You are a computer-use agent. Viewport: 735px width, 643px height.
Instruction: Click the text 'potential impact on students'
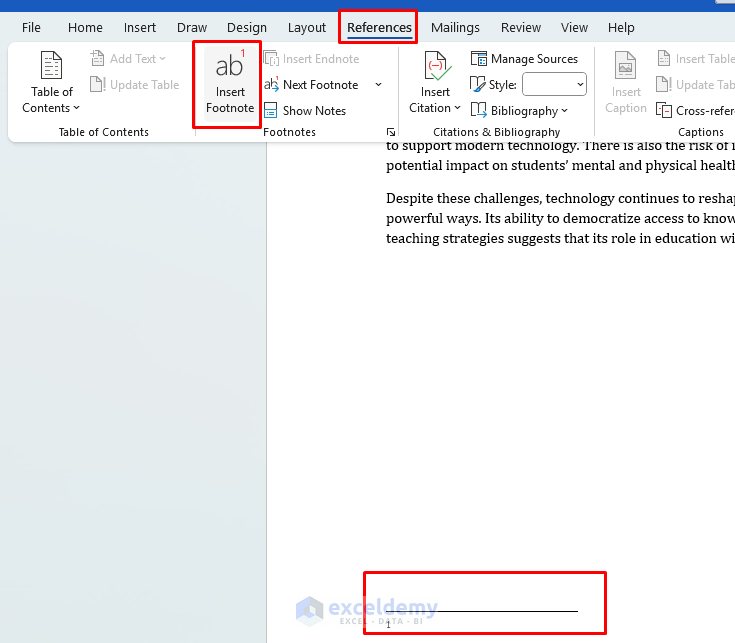[x=473, y=165]
